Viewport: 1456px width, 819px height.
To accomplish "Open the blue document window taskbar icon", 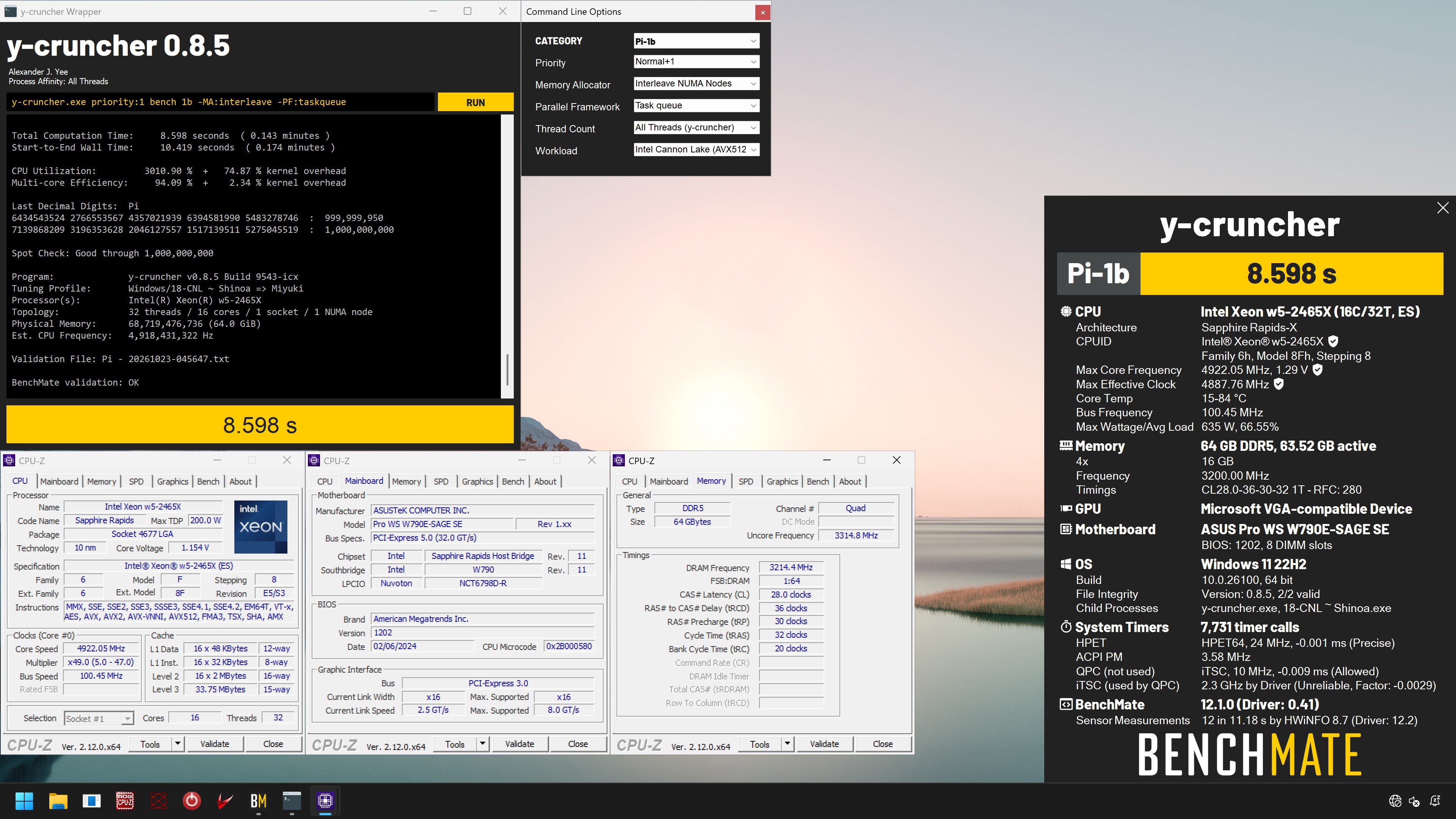I will point(91,800).
